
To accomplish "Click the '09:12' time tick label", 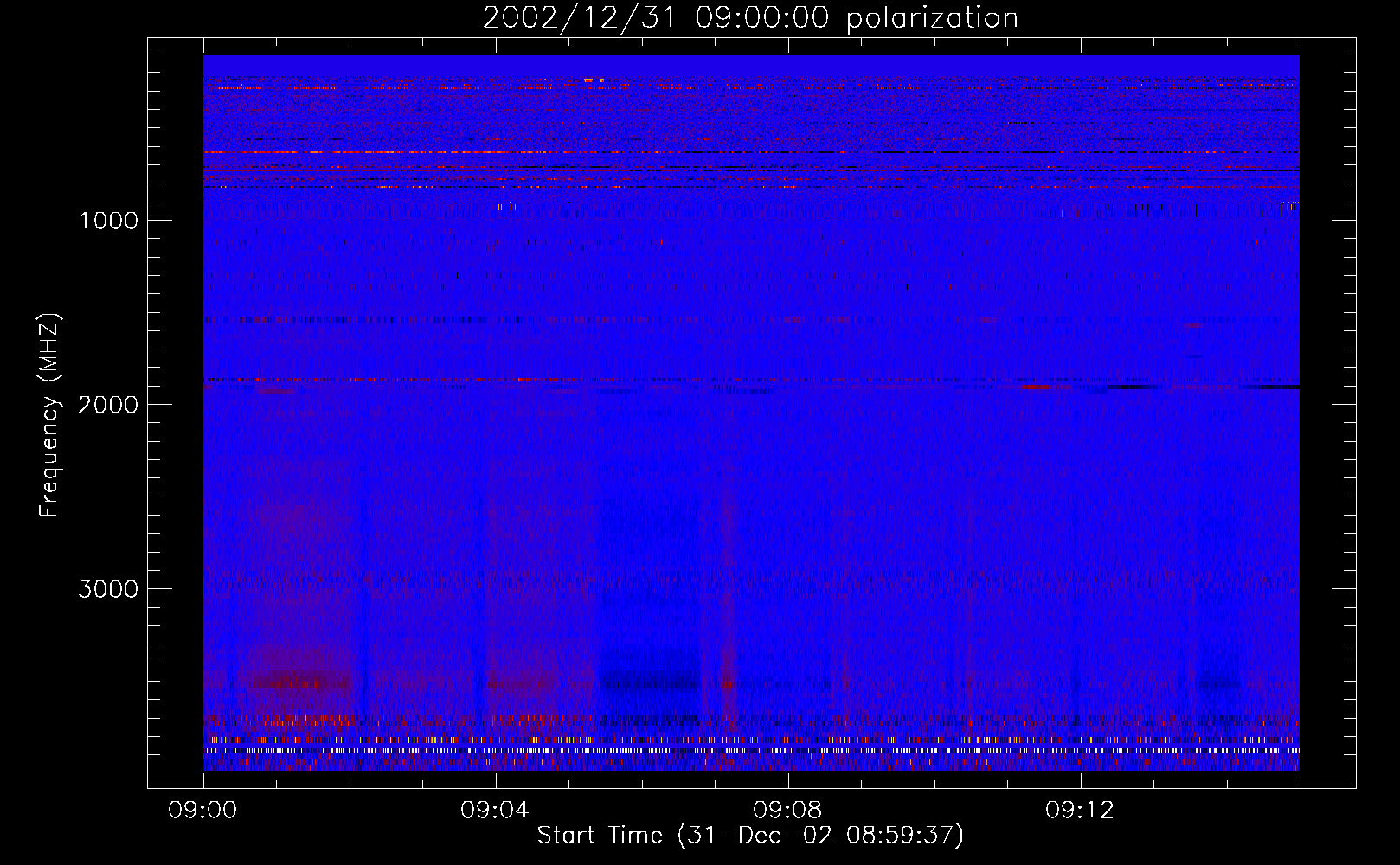I will point(1080,811).
